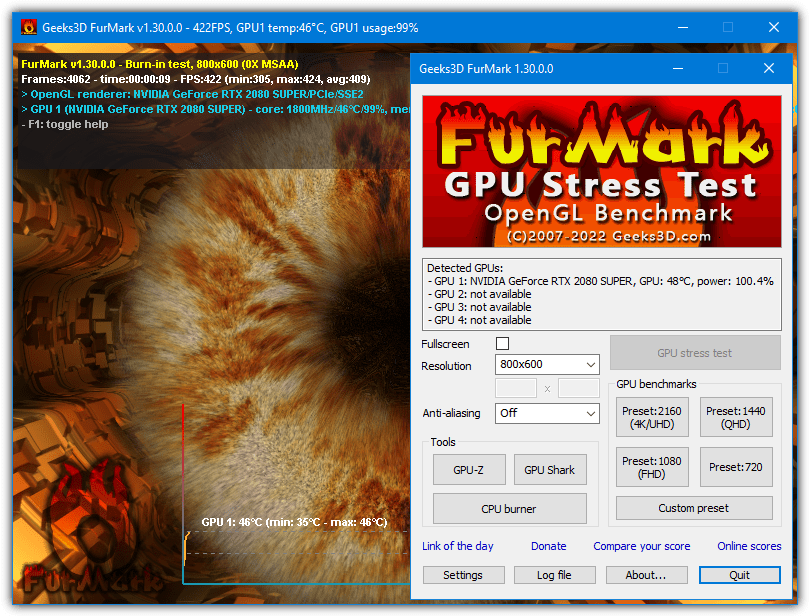Run the Preset:1440 (QHD) benchmark
The width and height of the screenshot is (810, 616).
point(736,417)
